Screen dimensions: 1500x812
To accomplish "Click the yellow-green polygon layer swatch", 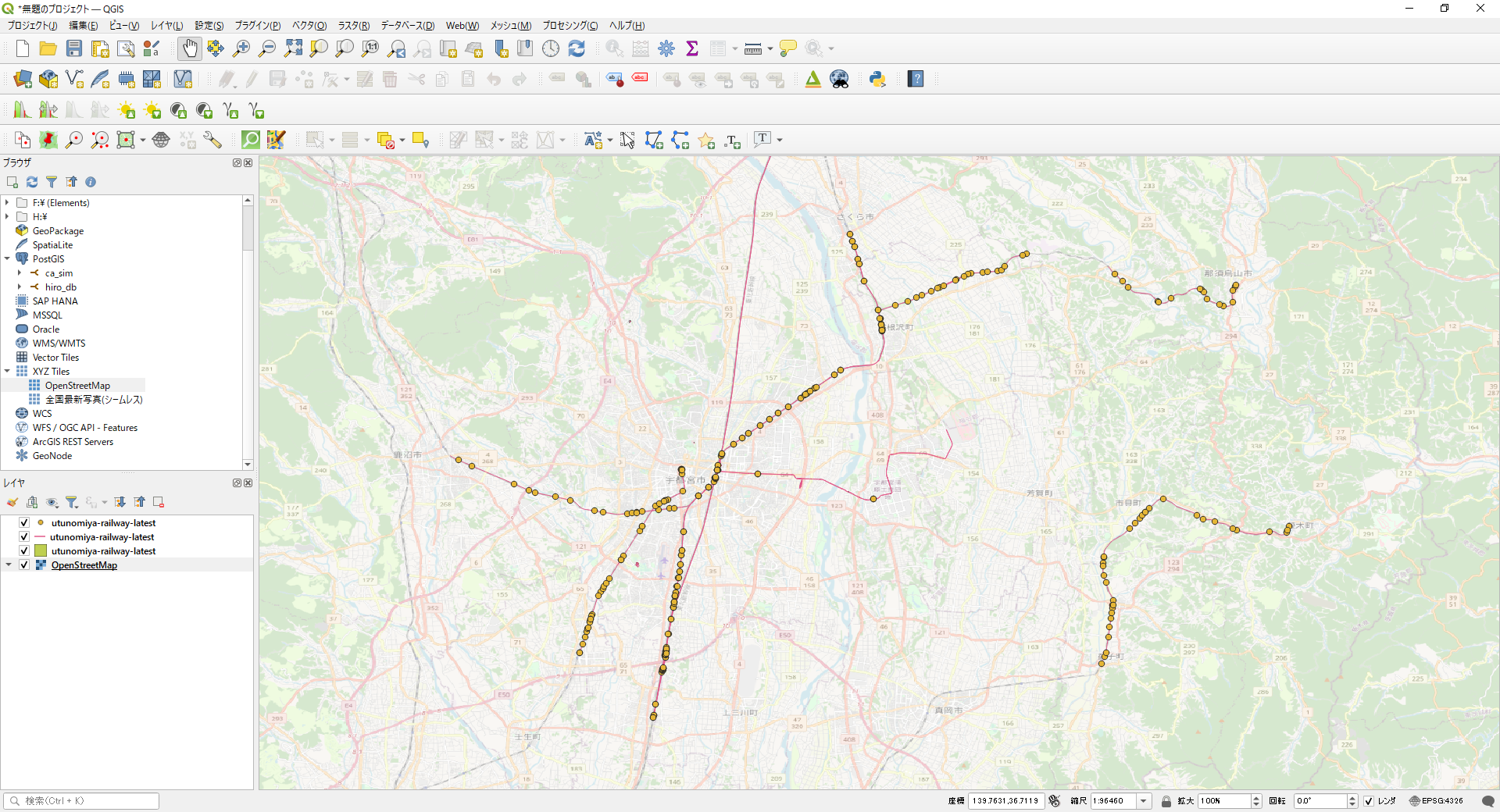I will pyautogui.click(x=41, y=551).
